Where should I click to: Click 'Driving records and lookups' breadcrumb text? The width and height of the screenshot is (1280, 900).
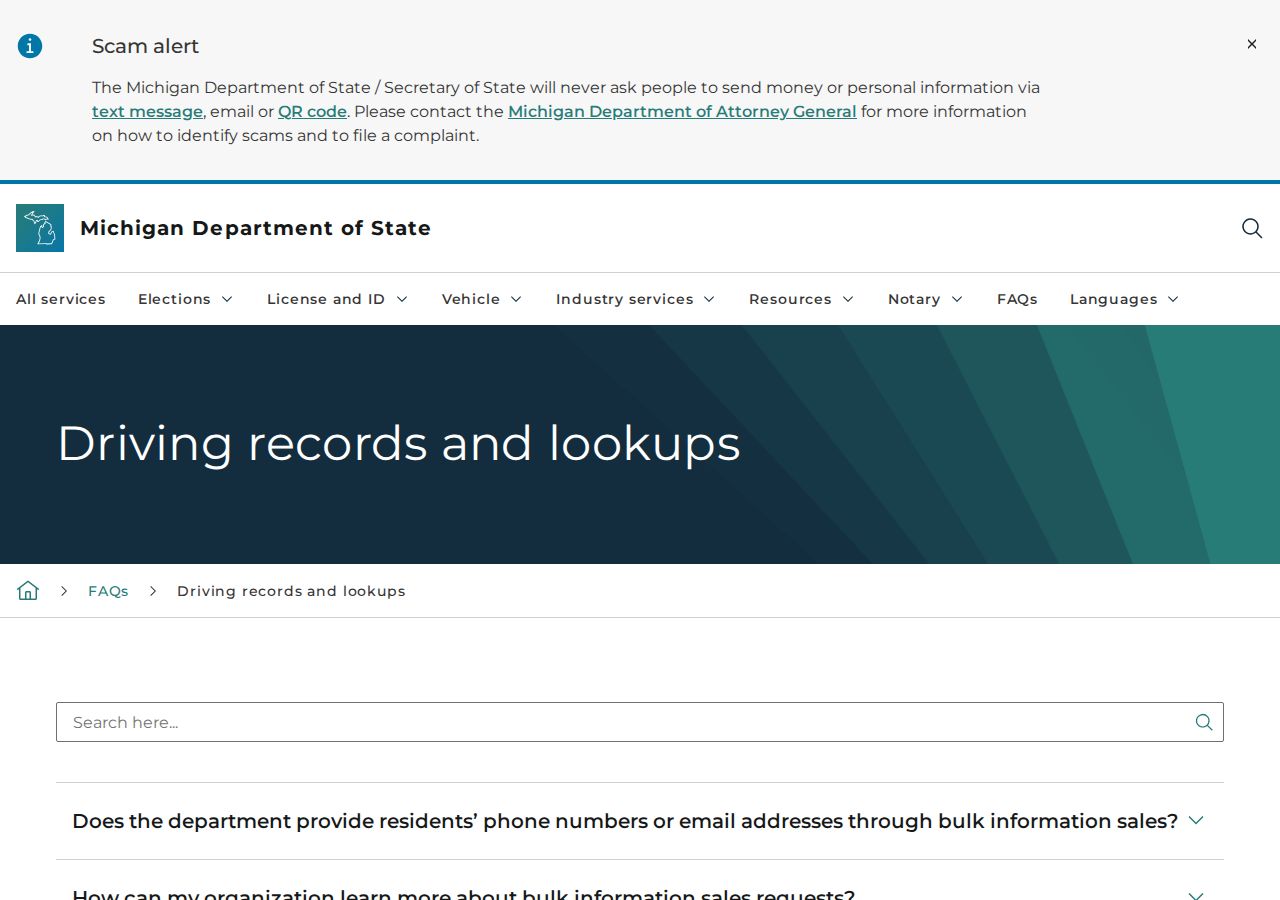[x=291, y=591]
